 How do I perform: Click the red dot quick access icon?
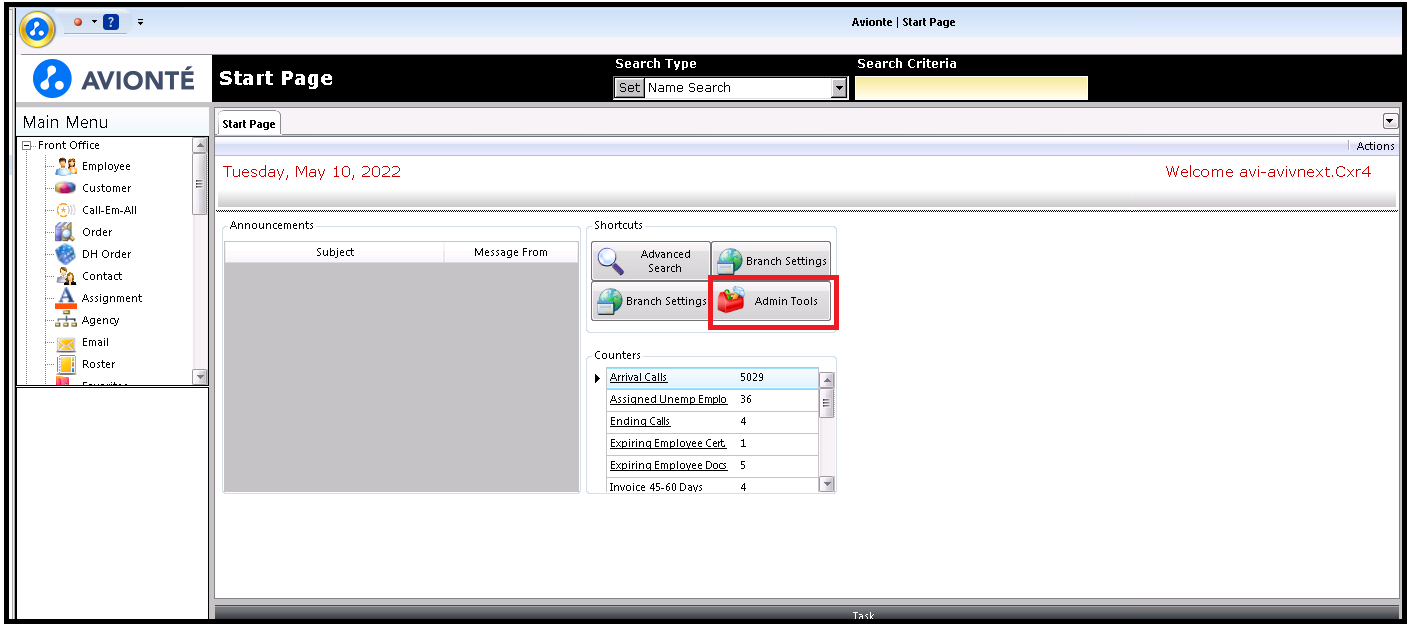pos(78,21)
